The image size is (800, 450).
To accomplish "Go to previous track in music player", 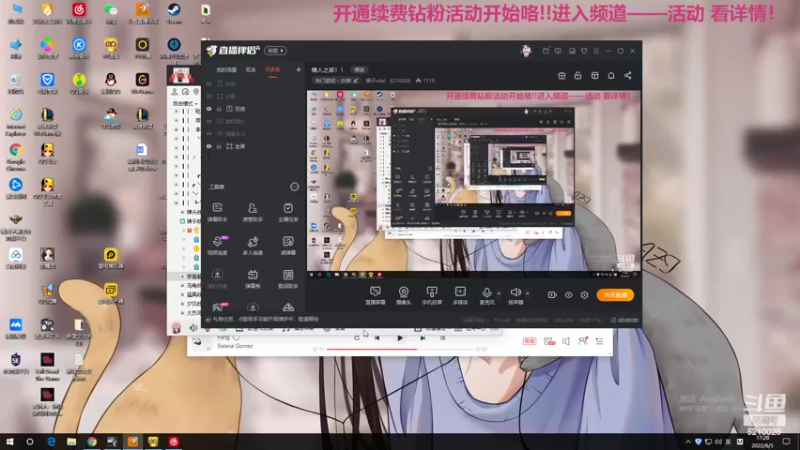I will tap(377, 338).
